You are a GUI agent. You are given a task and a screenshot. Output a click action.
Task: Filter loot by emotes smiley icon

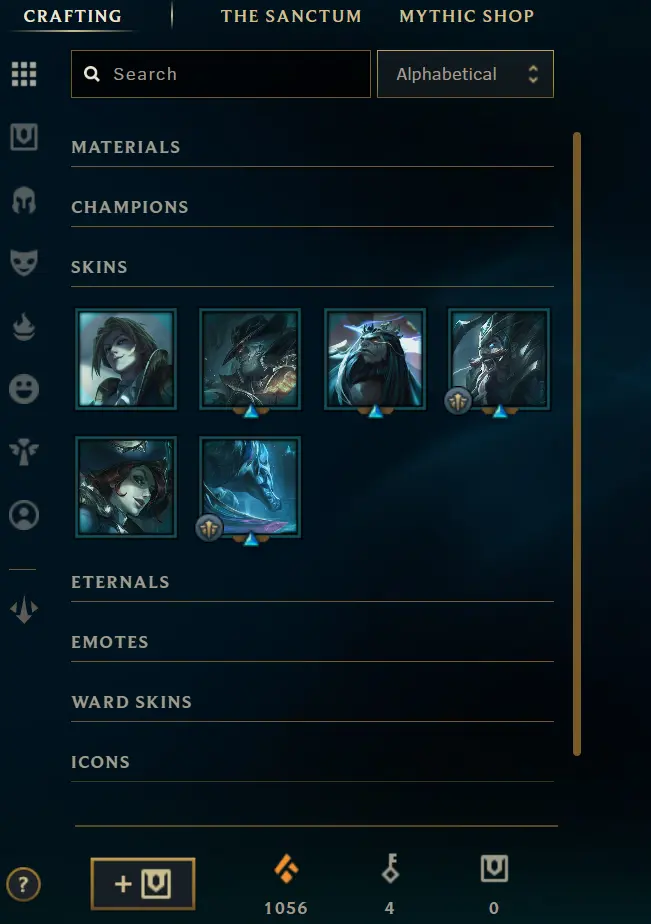[x=24, y=389]
